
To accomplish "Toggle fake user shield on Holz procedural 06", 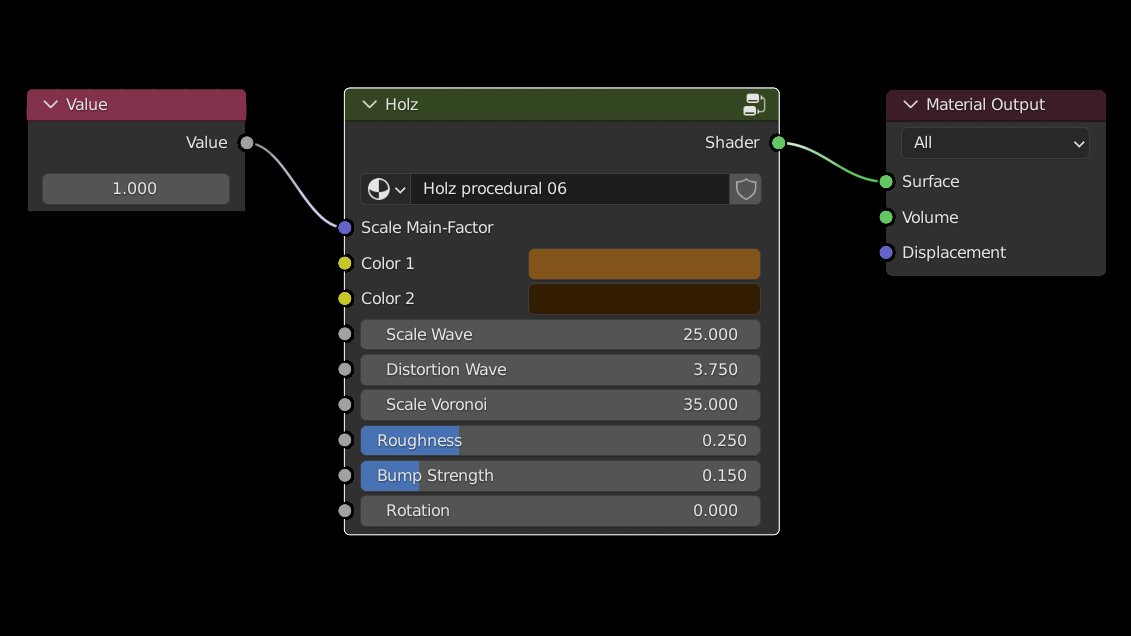I will [x=745, y=189].
